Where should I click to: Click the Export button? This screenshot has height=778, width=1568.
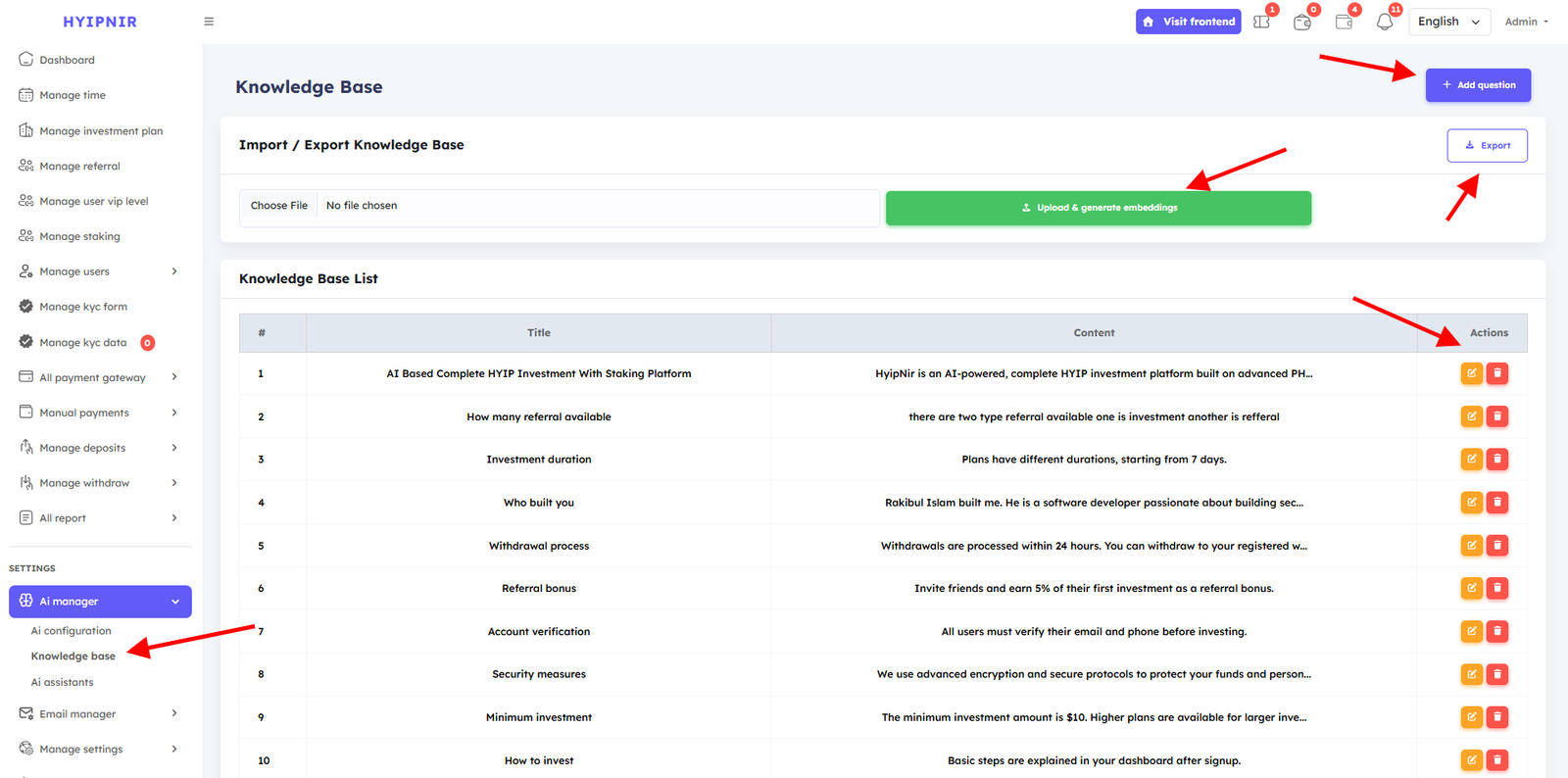[1487, 145]
